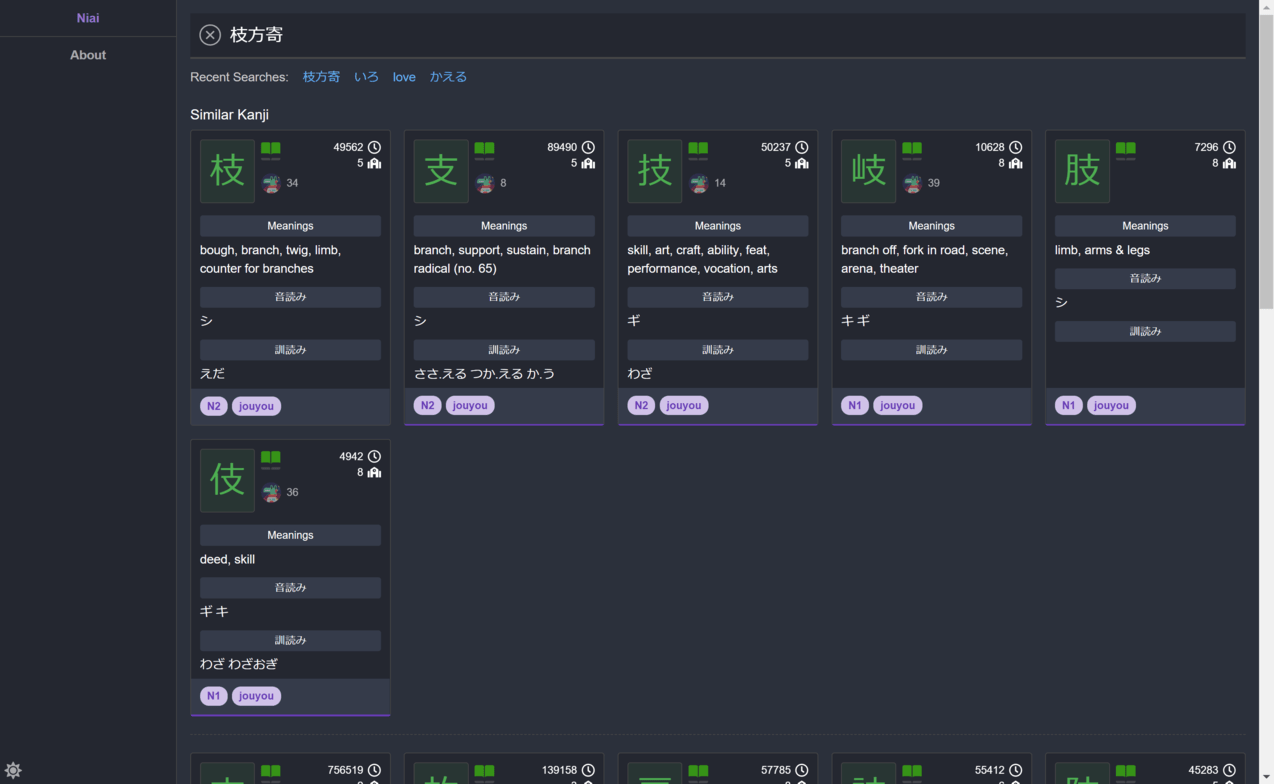
Task: Click the school grade icon on 岐 card
Action: coord(1016,163)
